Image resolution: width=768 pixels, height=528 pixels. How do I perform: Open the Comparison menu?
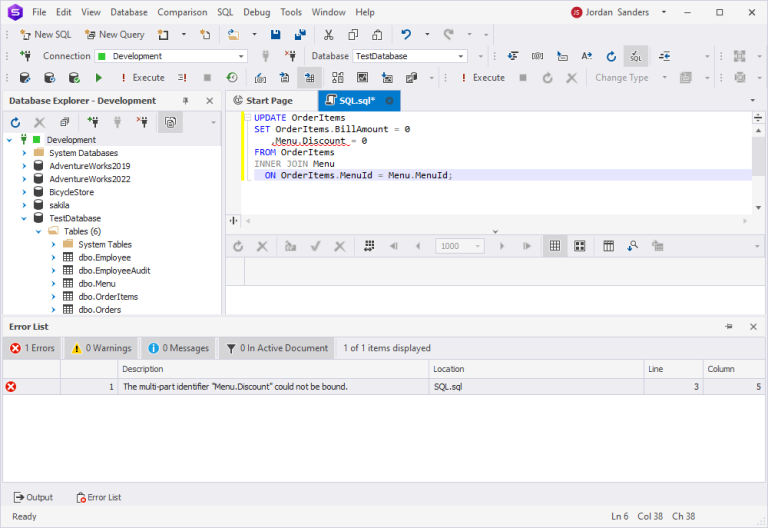(182, 12)
